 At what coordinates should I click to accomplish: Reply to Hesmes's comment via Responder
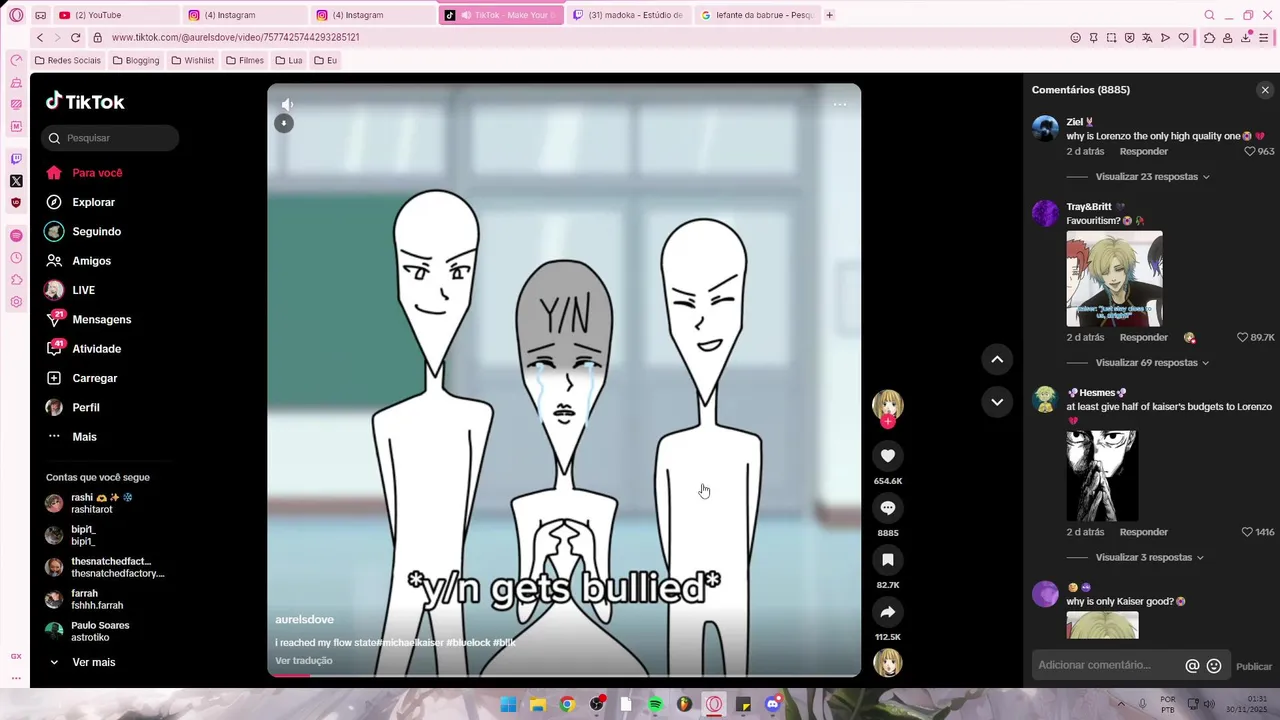coord(1143,532)
